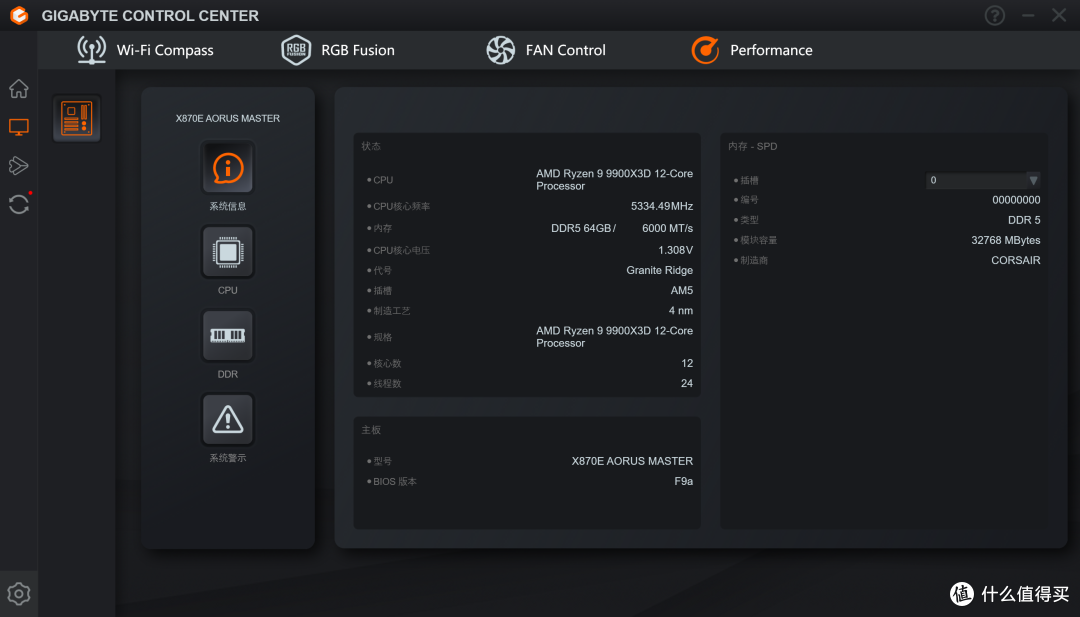Click the memory type DDR 5 value
Viewport: 1080px width, 617px height.
point(1024,220)
